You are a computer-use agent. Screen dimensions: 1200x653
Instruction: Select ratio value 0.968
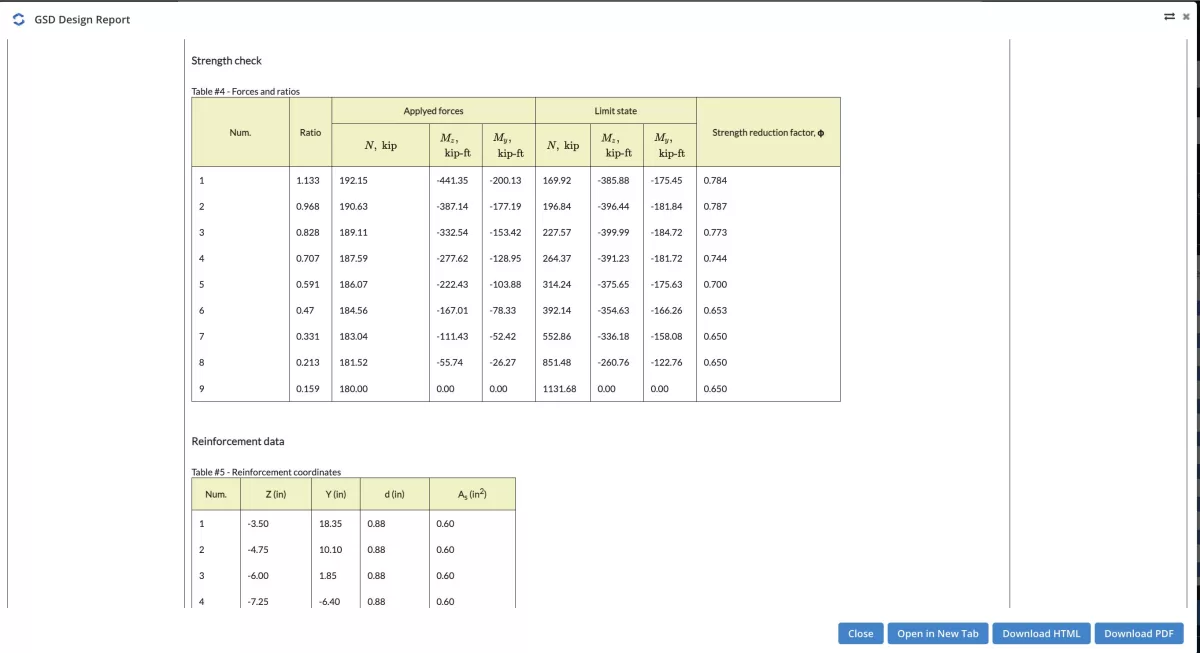(308, 206)
